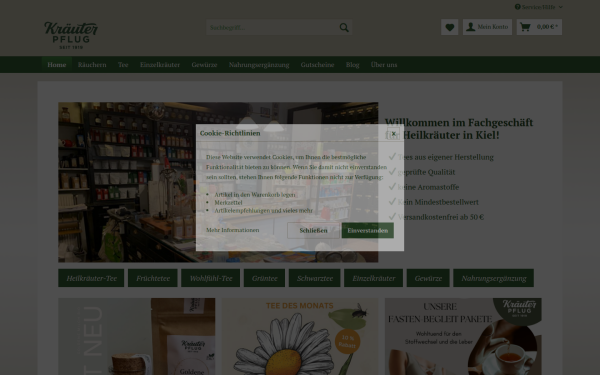Go to the Blog page
Screen dimensions: 600x375
click(352, 65)
